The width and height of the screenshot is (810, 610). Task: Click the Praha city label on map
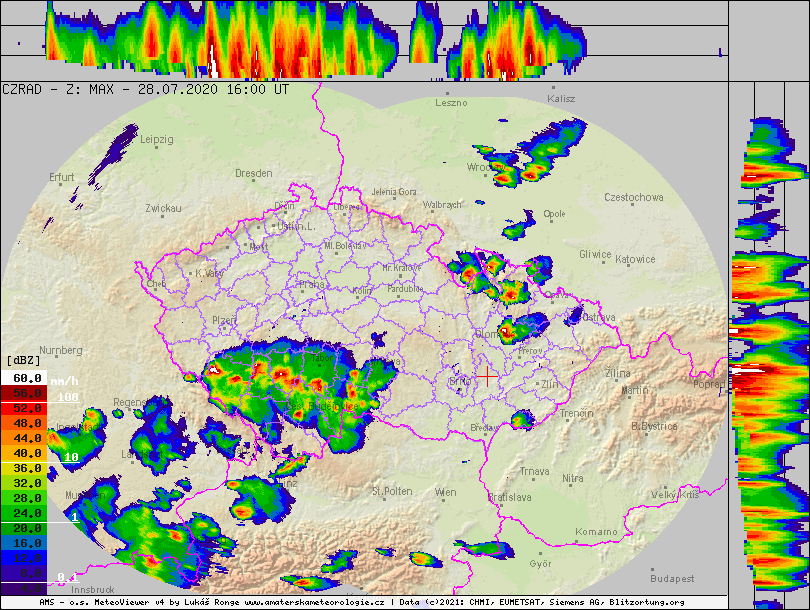(311, 284)
